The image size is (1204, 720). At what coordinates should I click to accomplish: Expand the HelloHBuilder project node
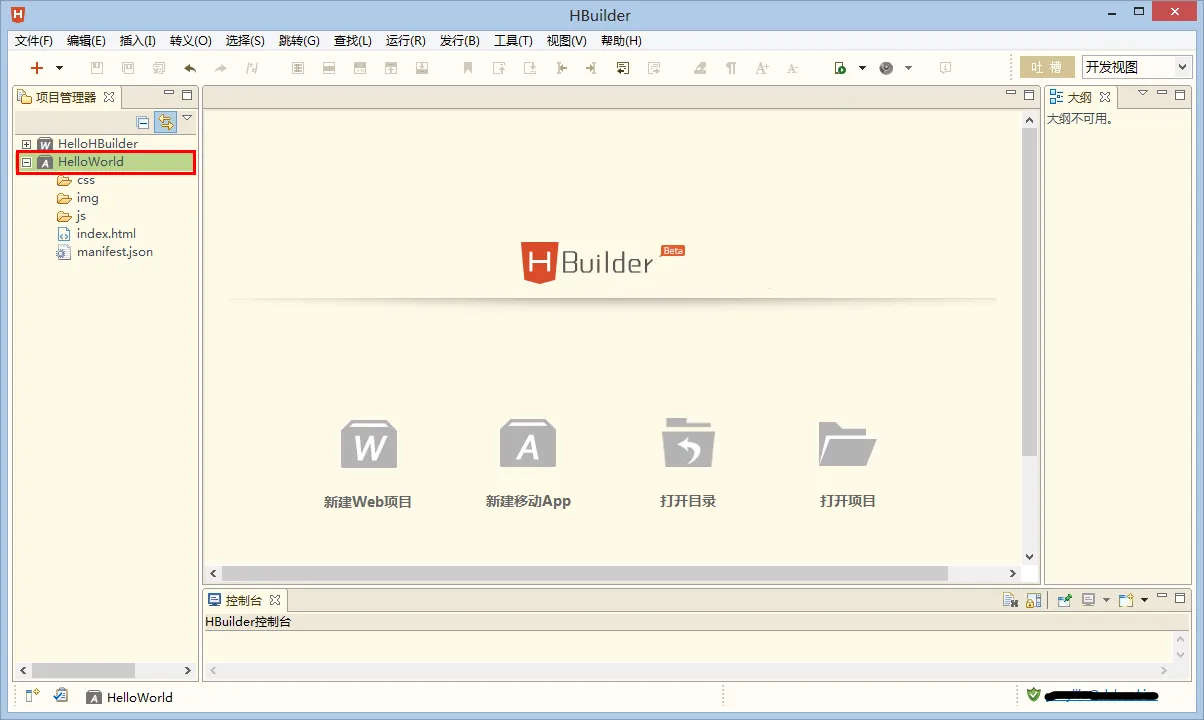tap(26, 143)
